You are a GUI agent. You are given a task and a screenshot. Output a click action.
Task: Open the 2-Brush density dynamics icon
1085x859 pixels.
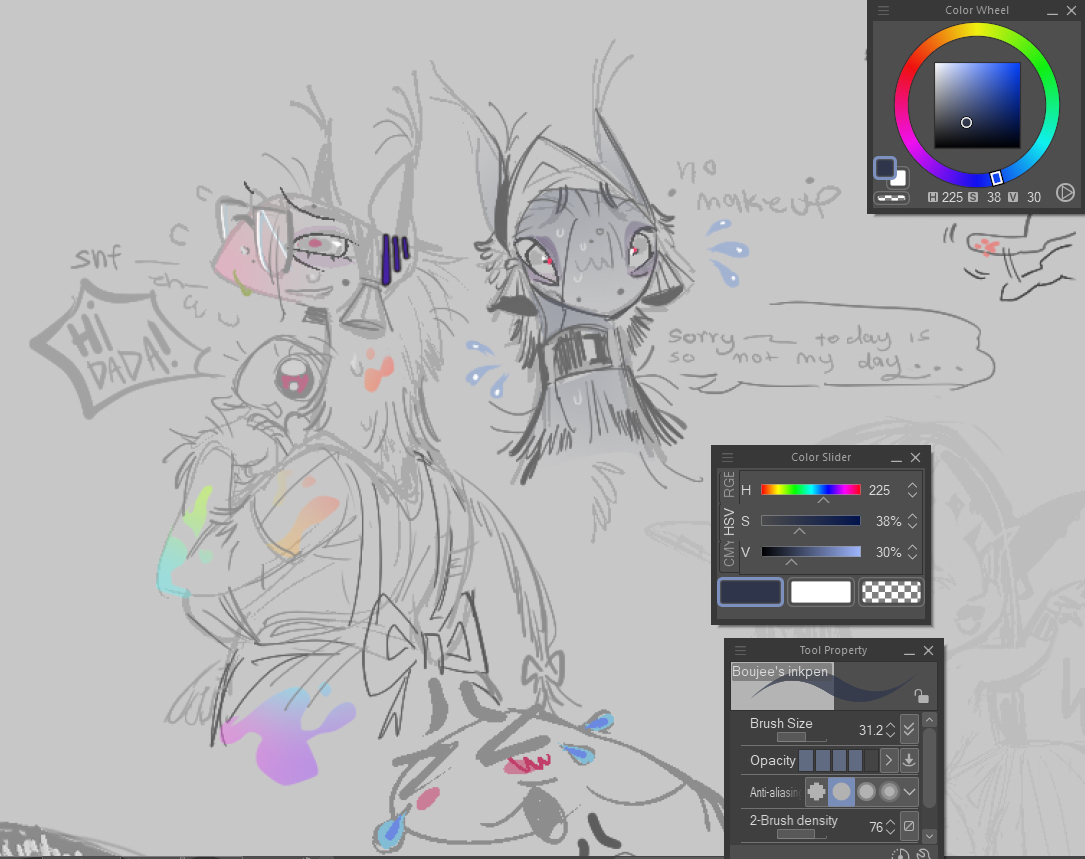coord(909,826)
